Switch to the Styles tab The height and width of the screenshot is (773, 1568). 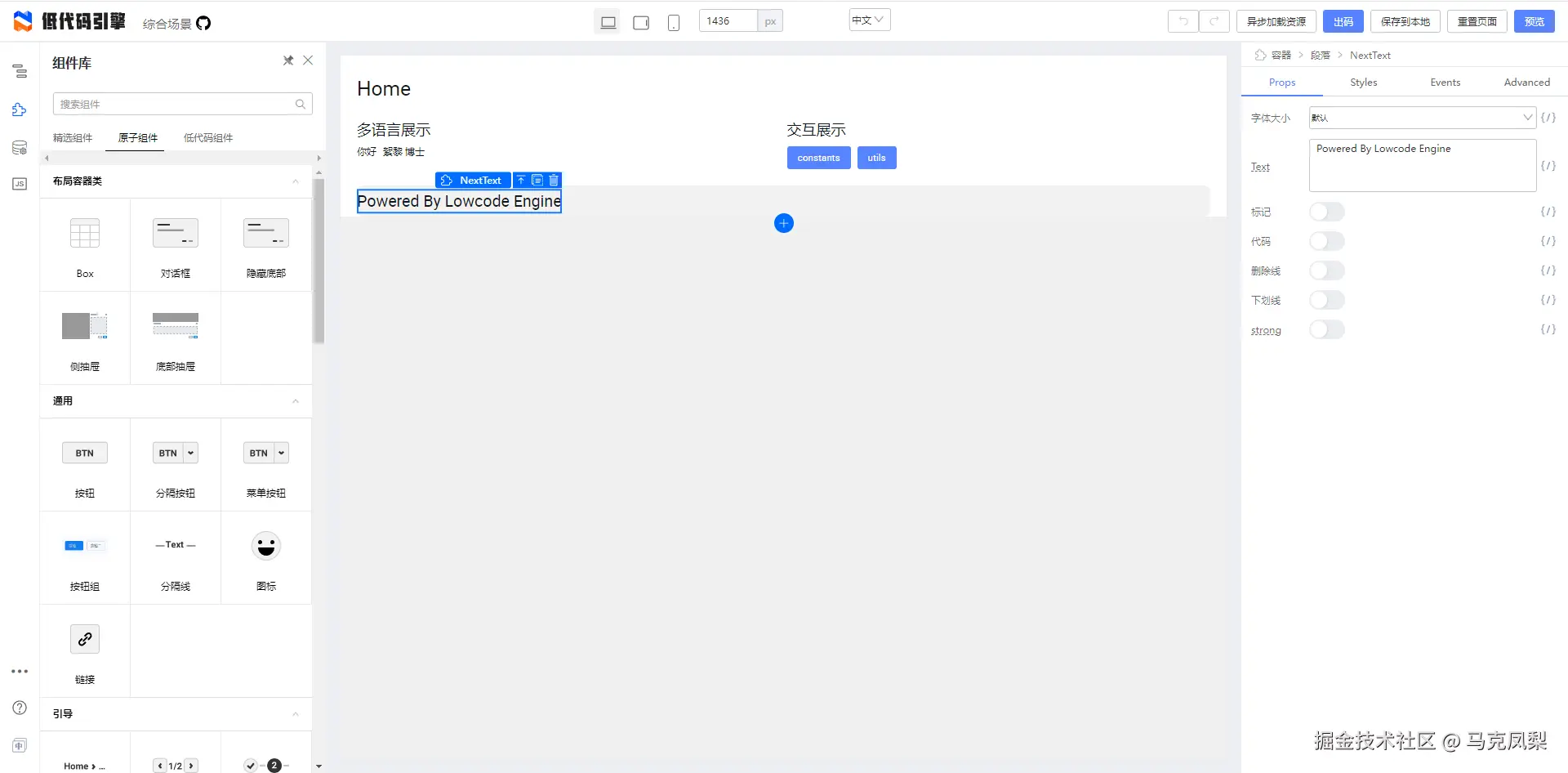[1364, 83]
